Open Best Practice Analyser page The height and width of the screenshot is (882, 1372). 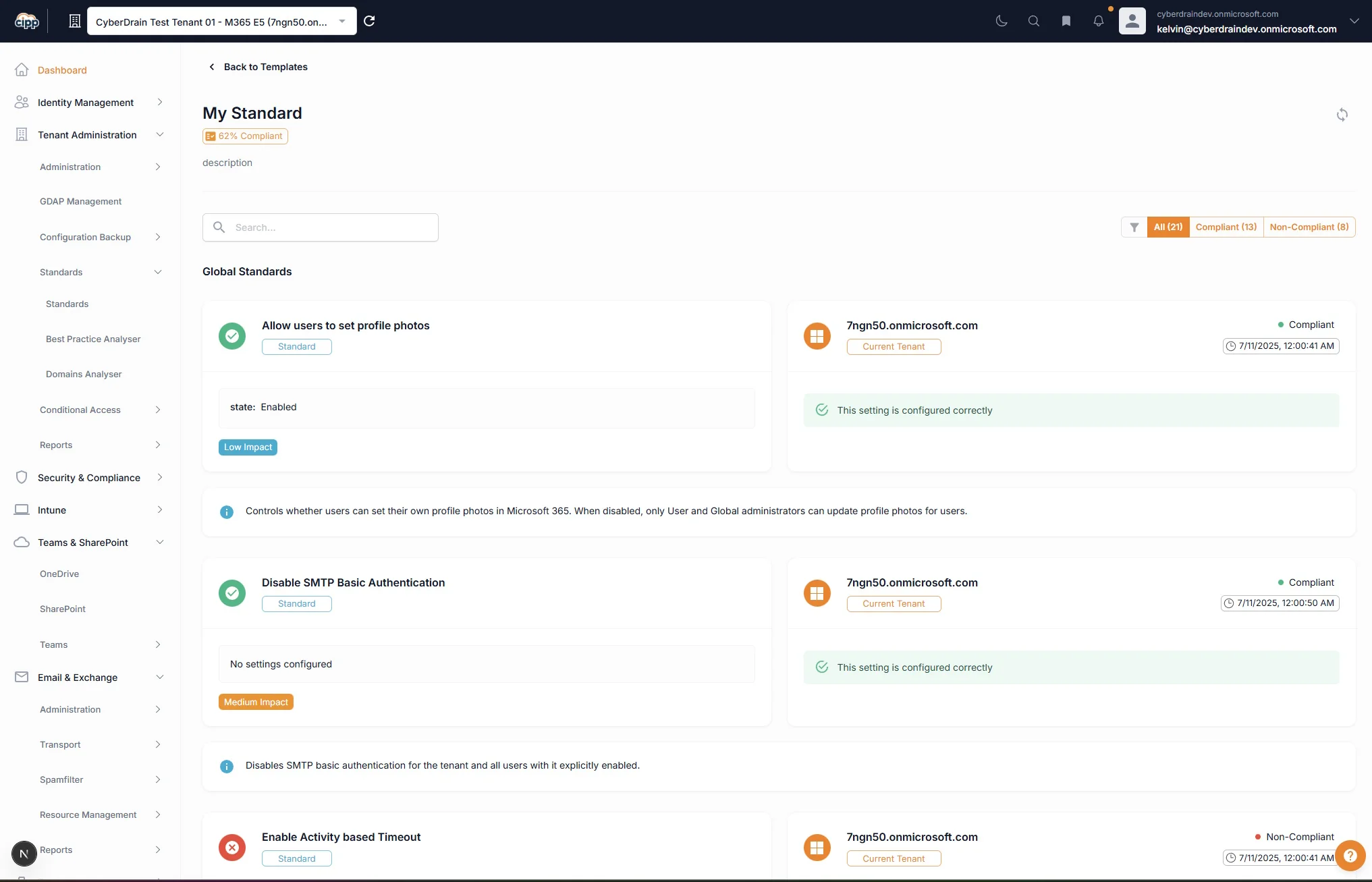tap(93, 339)
